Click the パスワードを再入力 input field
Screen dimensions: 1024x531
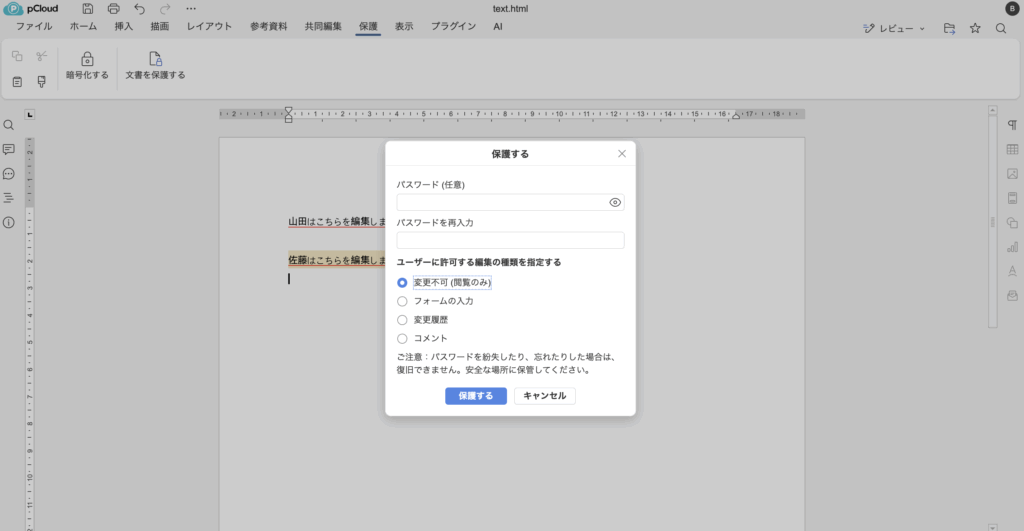click(x=510, y=240)
